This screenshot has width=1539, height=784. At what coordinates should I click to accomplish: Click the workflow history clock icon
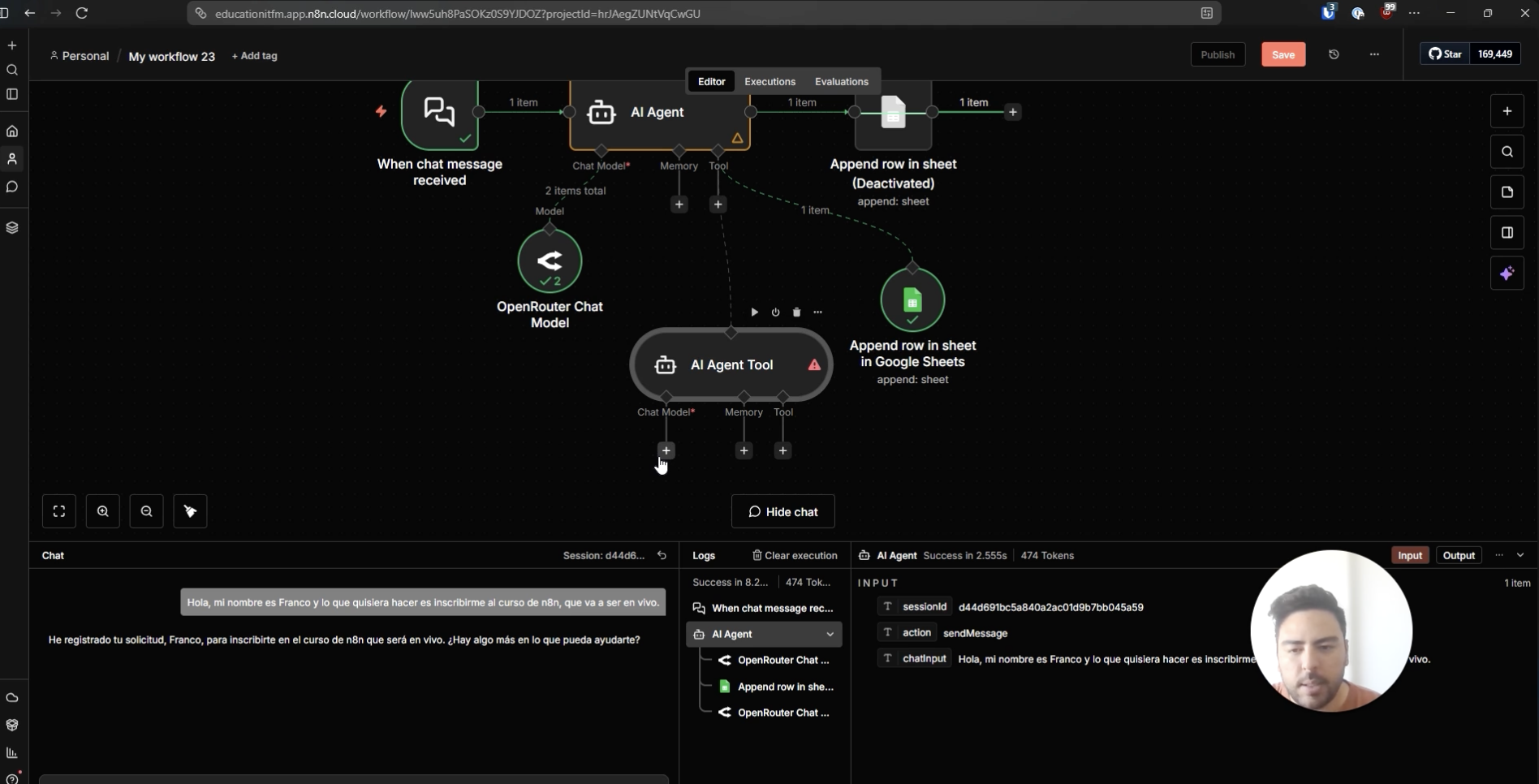point(1334,54)
